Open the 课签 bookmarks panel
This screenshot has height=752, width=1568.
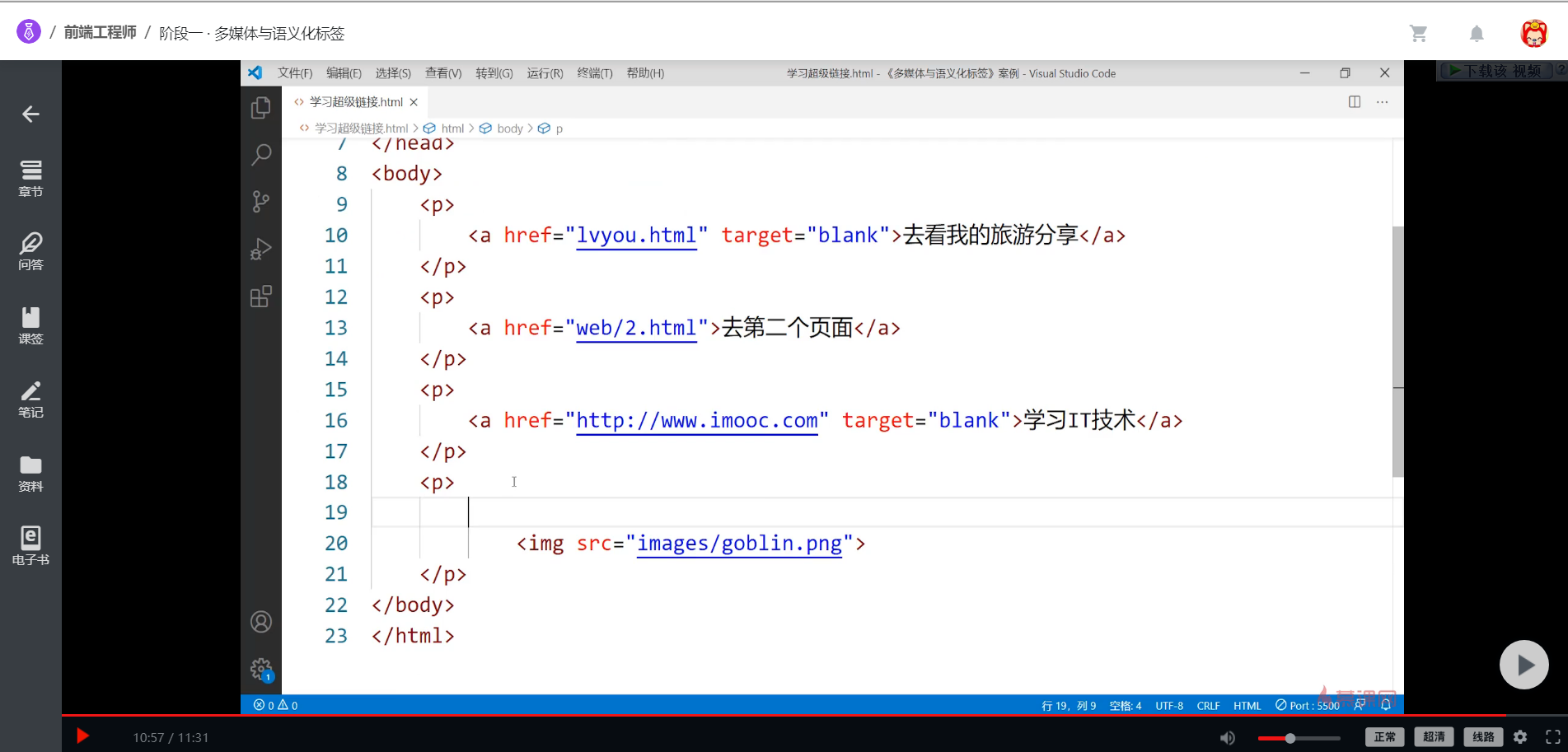pos(30,325)
